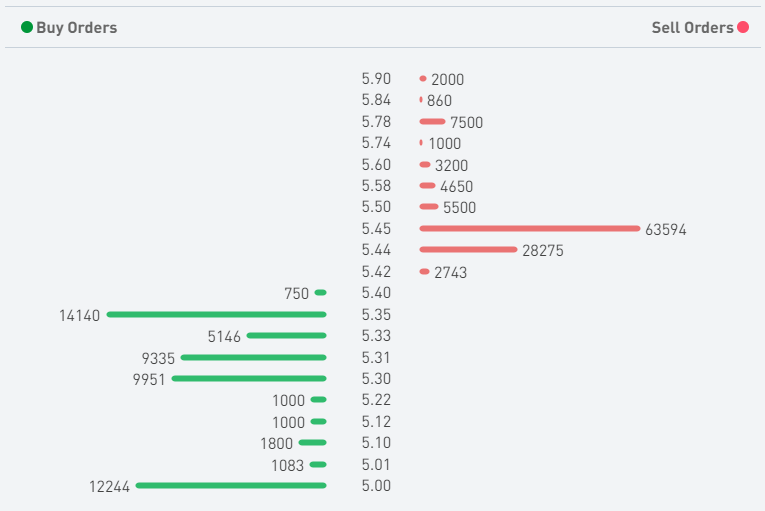Select the 14140 buy bar at 5.35
This screenshot has width=765, height=511.
tap(217, 314)
